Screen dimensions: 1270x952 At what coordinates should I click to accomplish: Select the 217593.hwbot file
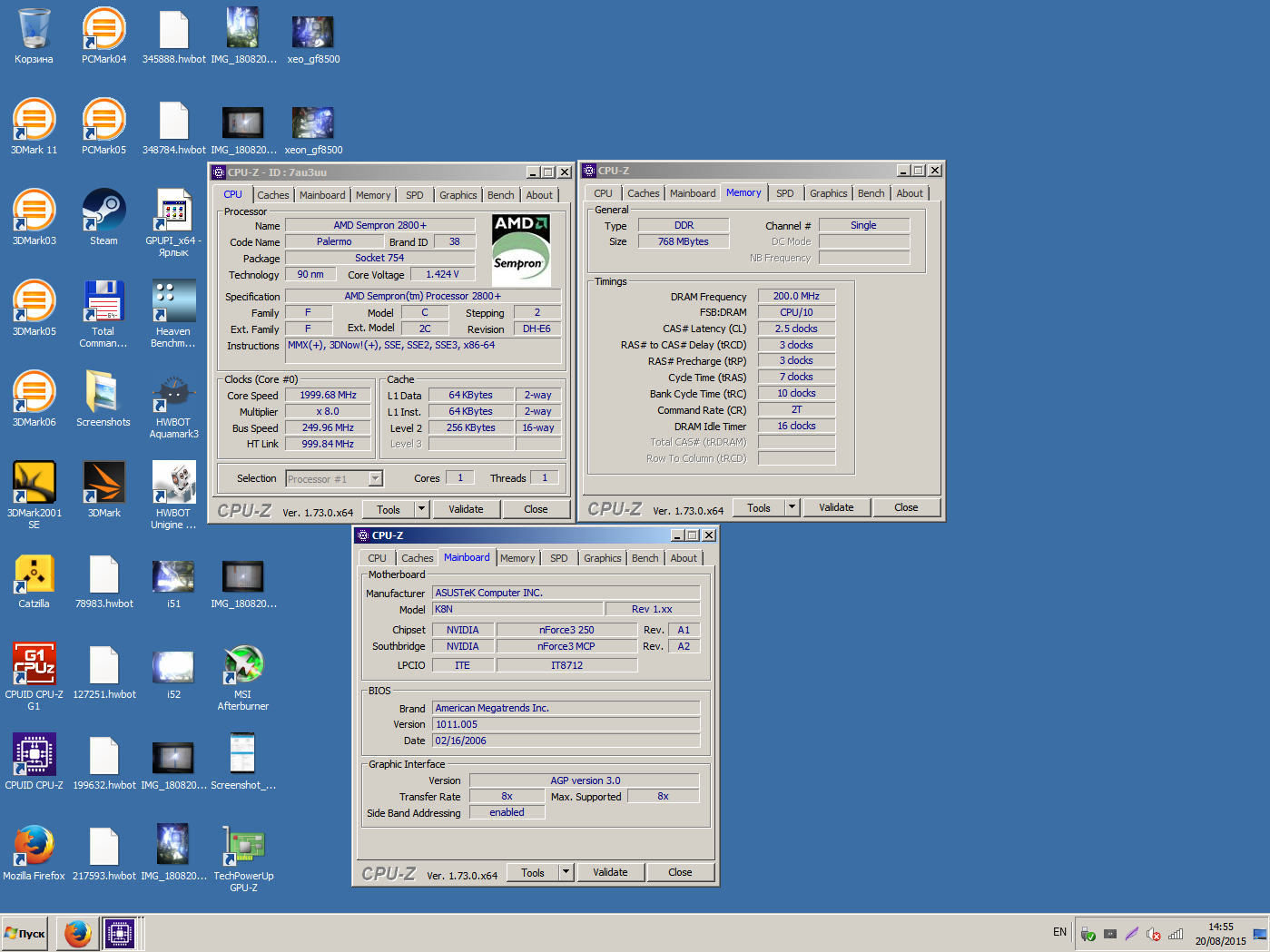[103, 853]
